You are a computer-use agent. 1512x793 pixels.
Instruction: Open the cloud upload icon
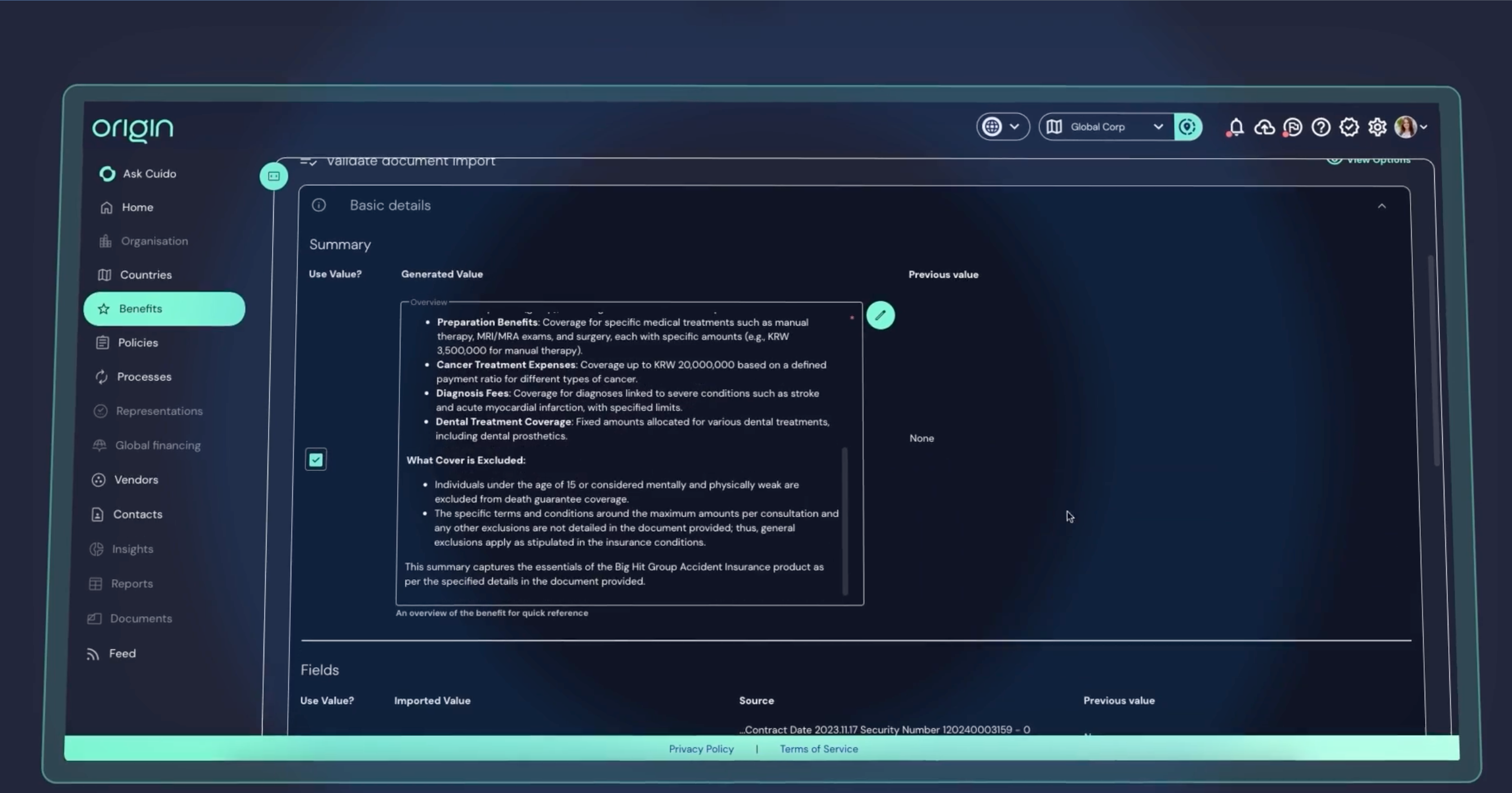click(1264, 127)
